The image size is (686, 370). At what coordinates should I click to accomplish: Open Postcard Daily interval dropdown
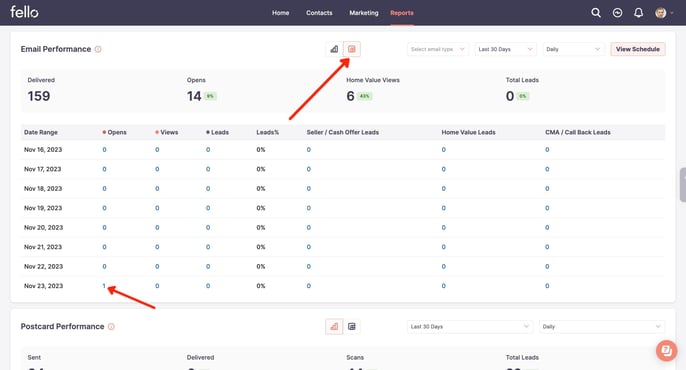pos(602,326)
